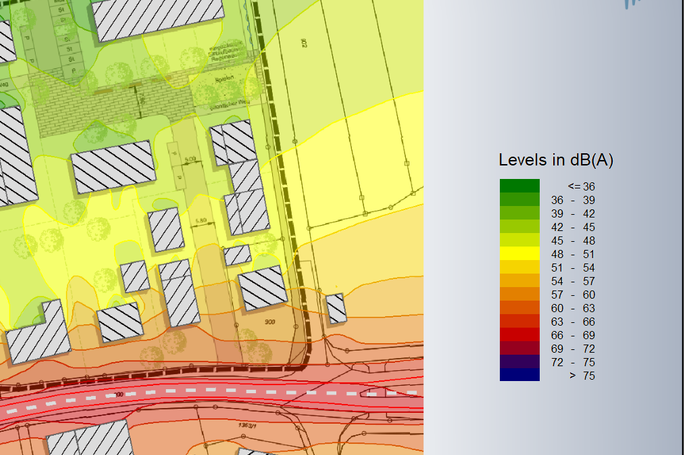Click the '<= 36' legend label

(x=581, y=186)
